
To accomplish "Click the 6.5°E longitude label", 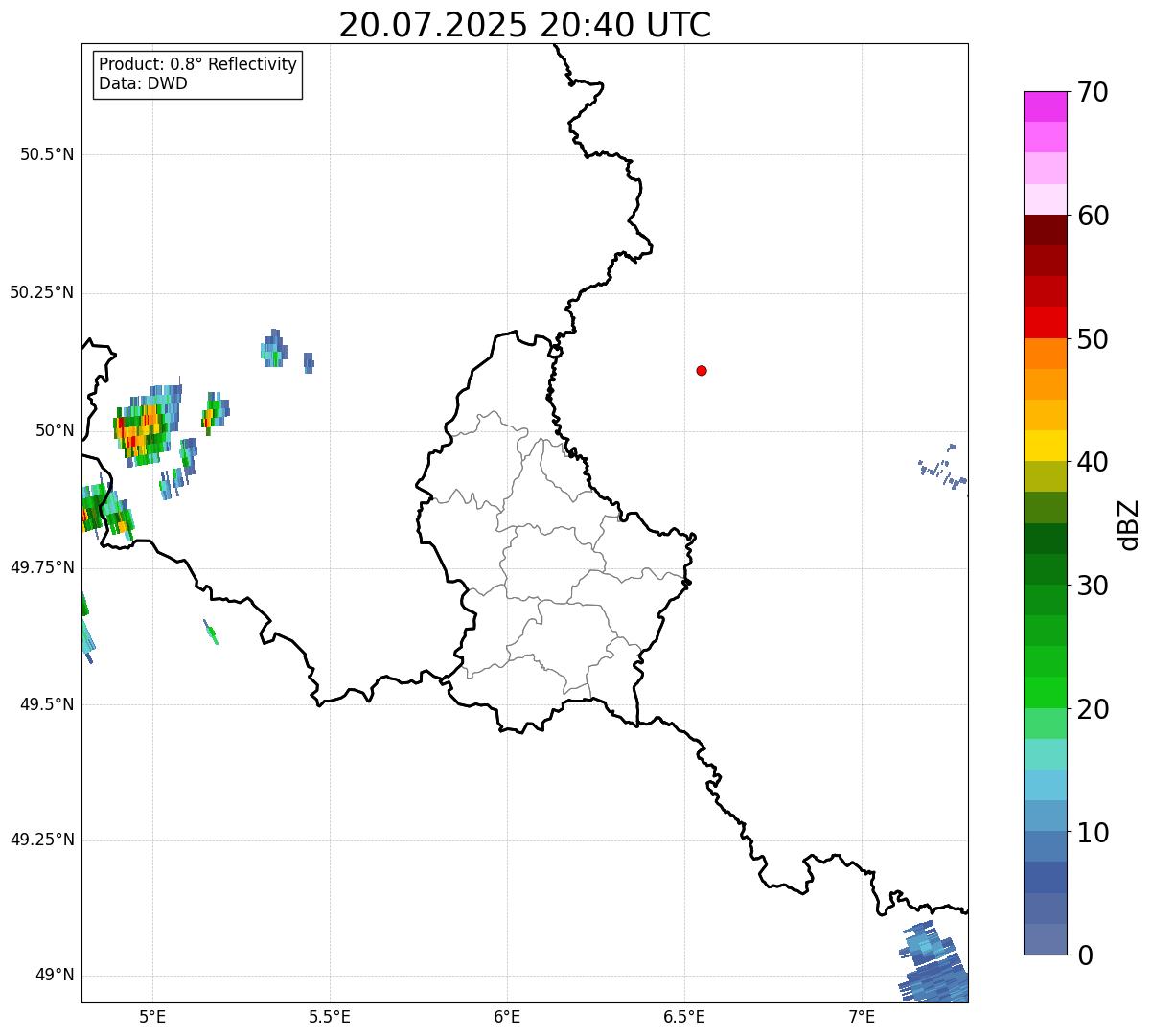I will click(x=684, y=1016).
